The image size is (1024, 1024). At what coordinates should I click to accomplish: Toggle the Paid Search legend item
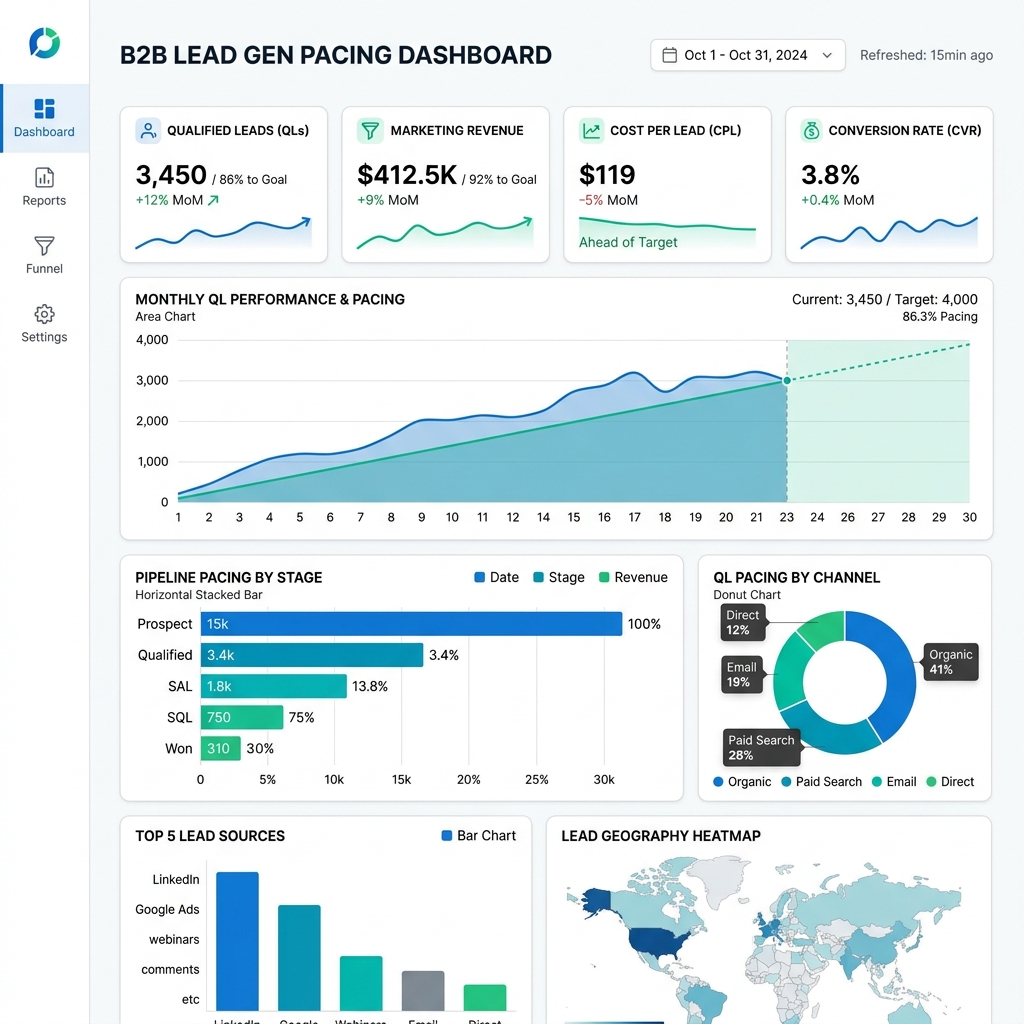tap(822, 782)
